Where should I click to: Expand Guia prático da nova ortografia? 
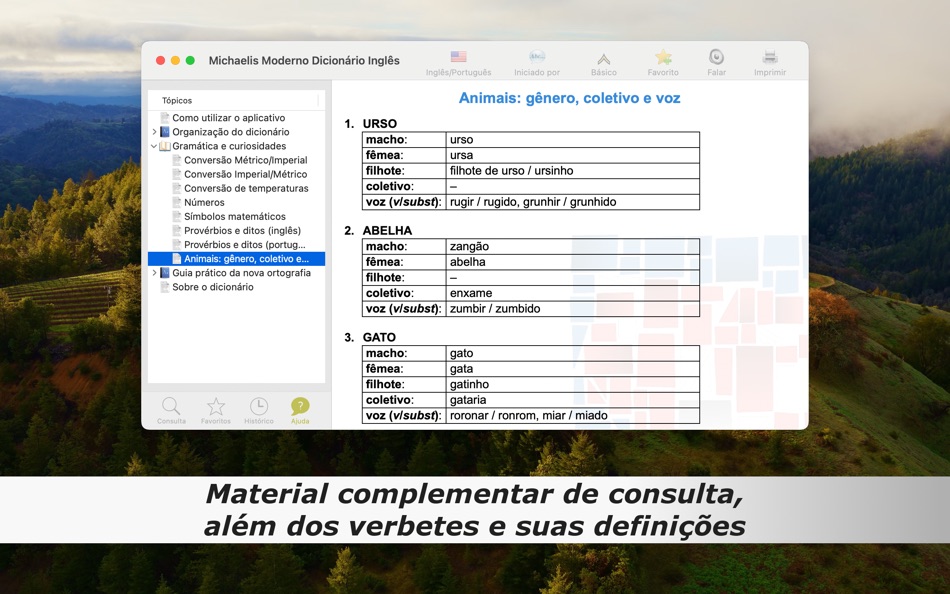[154, 273]
